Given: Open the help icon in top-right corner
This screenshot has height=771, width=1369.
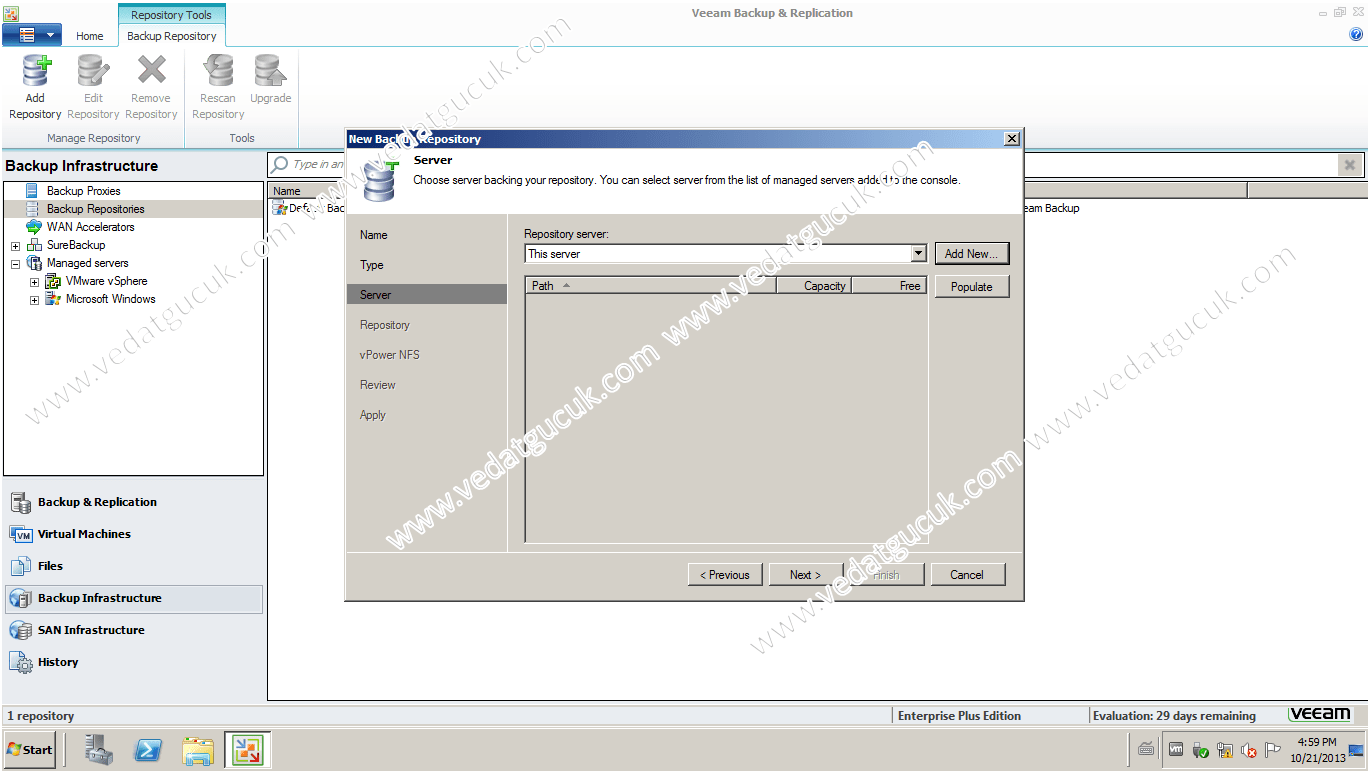Looking at the screenshot, I should pos(1357,34).
